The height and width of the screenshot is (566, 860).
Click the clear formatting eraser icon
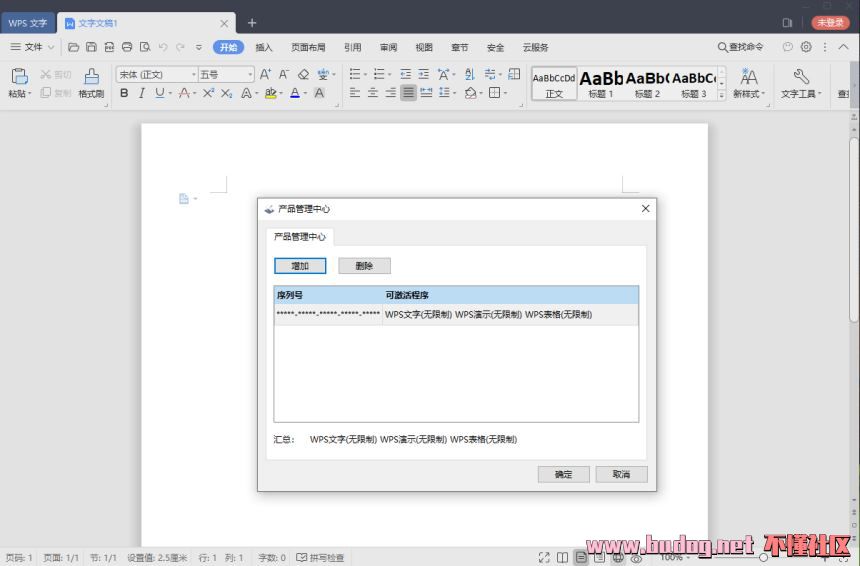click(304, 74)
